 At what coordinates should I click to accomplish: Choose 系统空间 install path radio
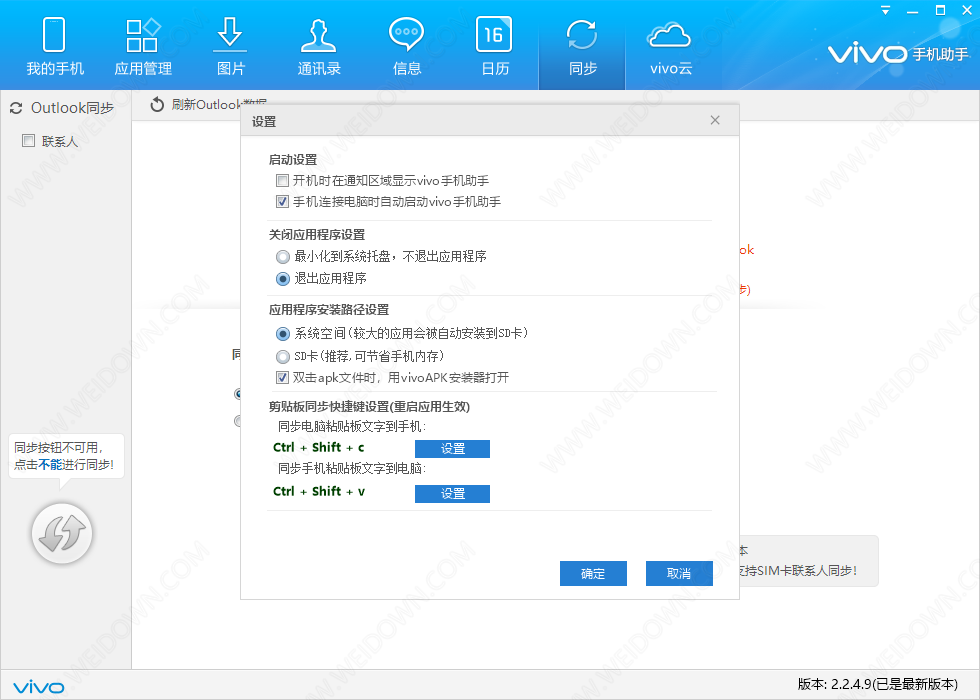tap(283, 334)
